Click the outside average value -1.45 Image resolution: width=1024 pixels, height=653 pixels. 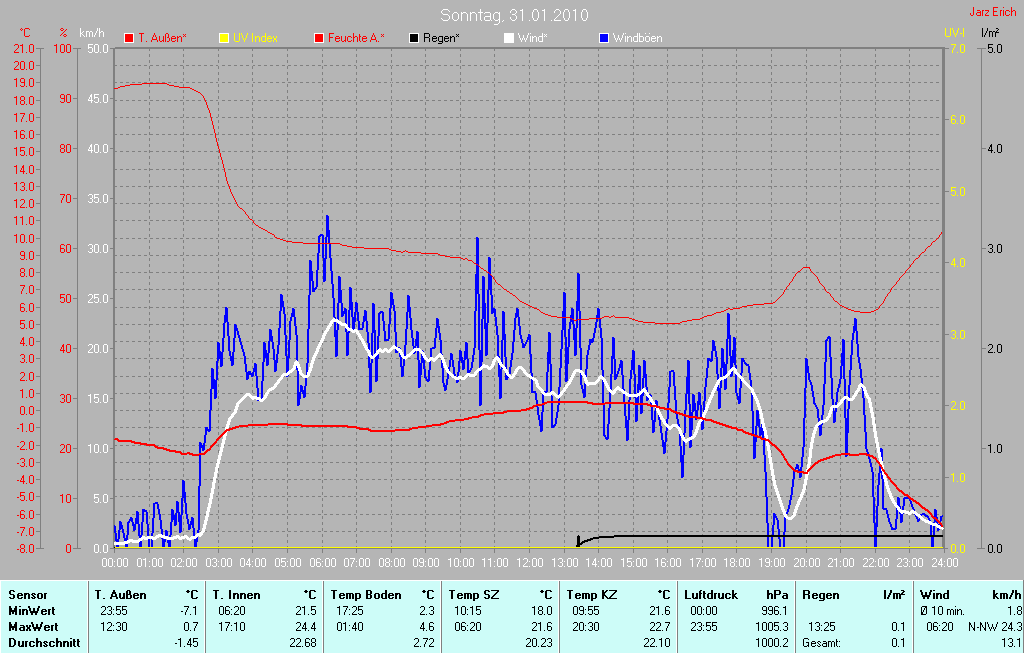pos(187,643)
